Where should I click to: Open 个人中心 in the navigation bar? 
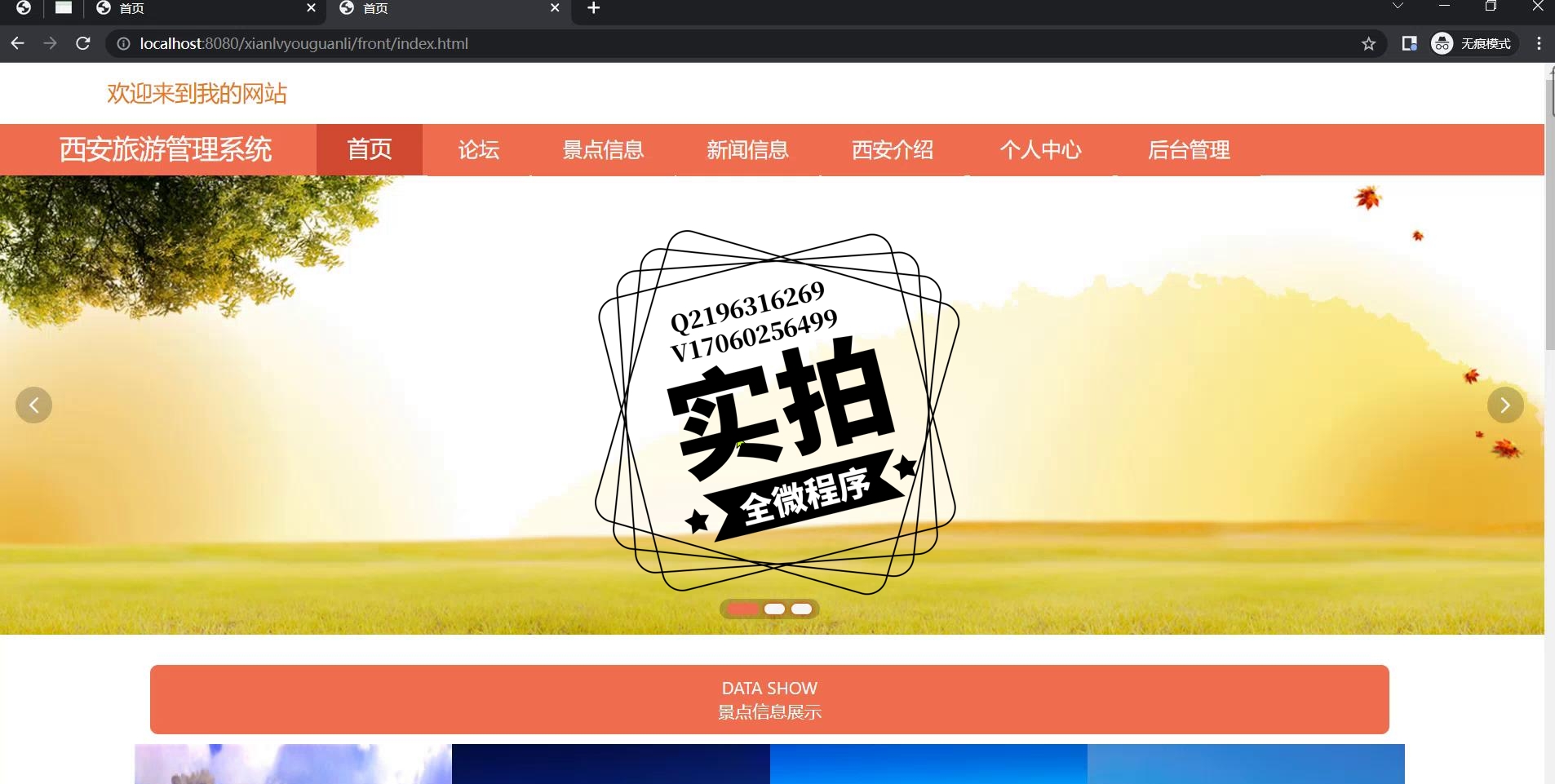[1040, 150]
